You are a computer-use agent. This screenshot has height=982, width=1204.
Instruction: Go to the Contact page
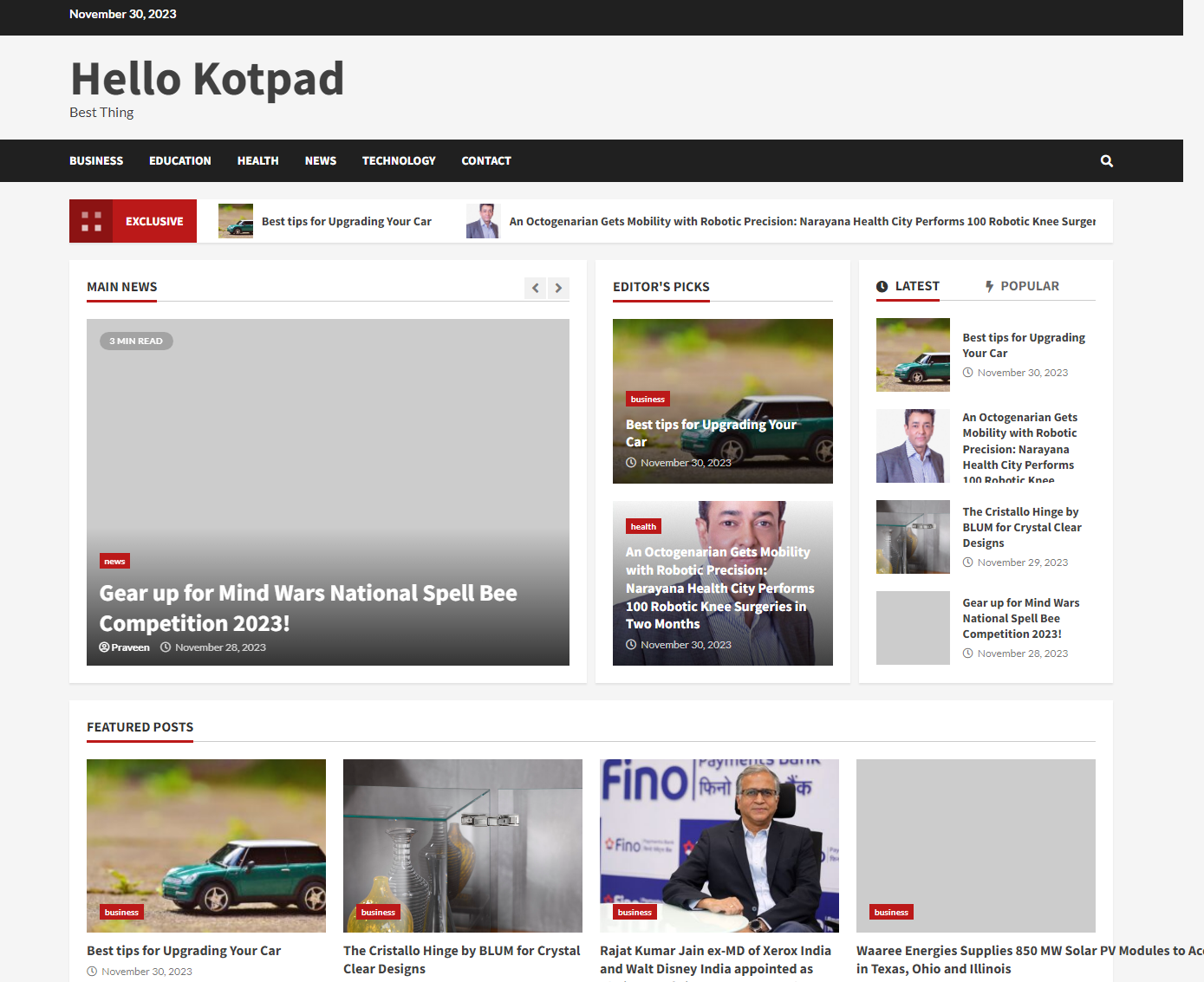click(486, 161)
